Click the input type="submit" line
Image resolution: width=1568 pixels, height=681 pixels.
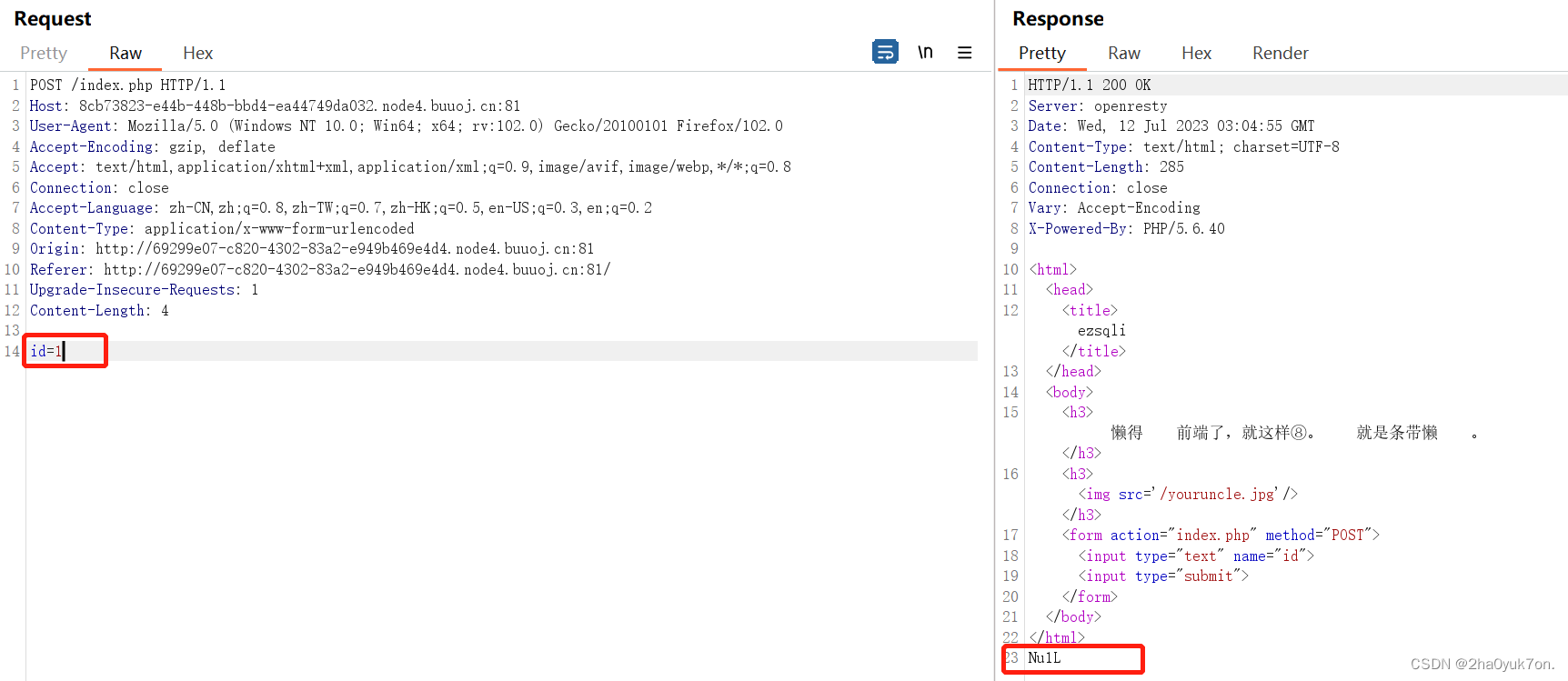click(x=1163, y=576)
